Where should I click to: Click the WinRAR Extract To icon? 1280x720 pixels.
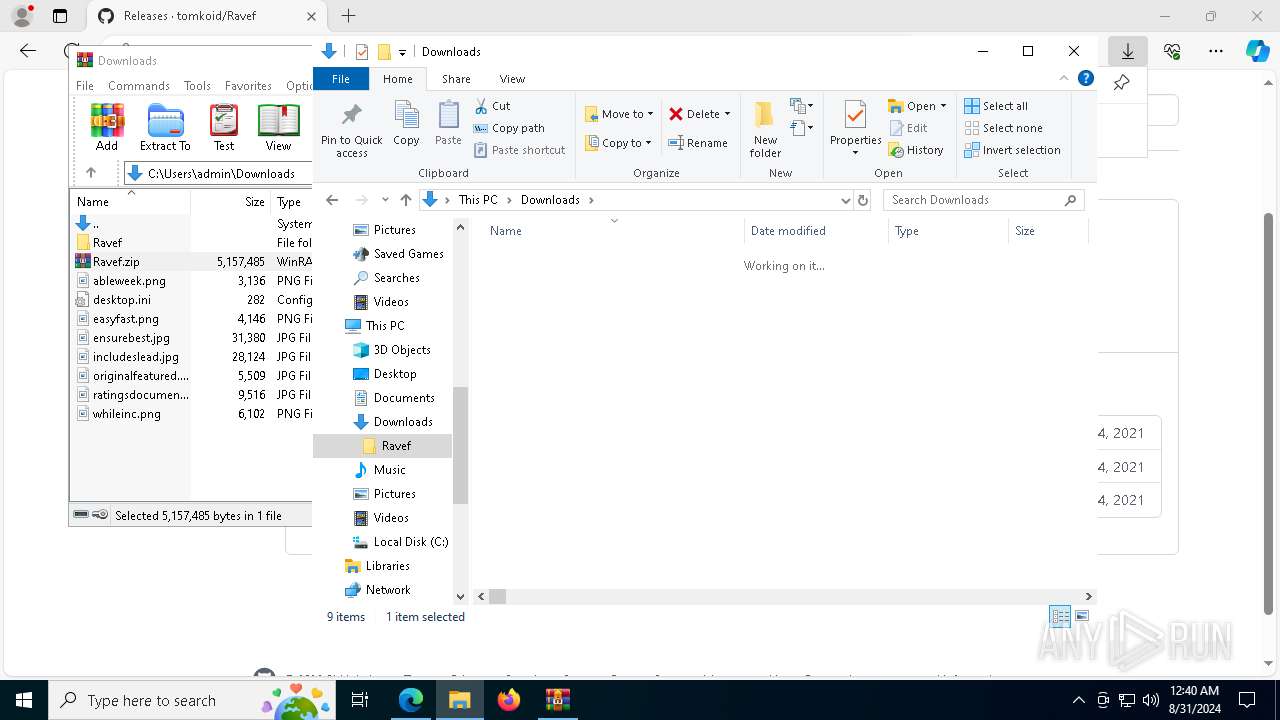(165, 127)
